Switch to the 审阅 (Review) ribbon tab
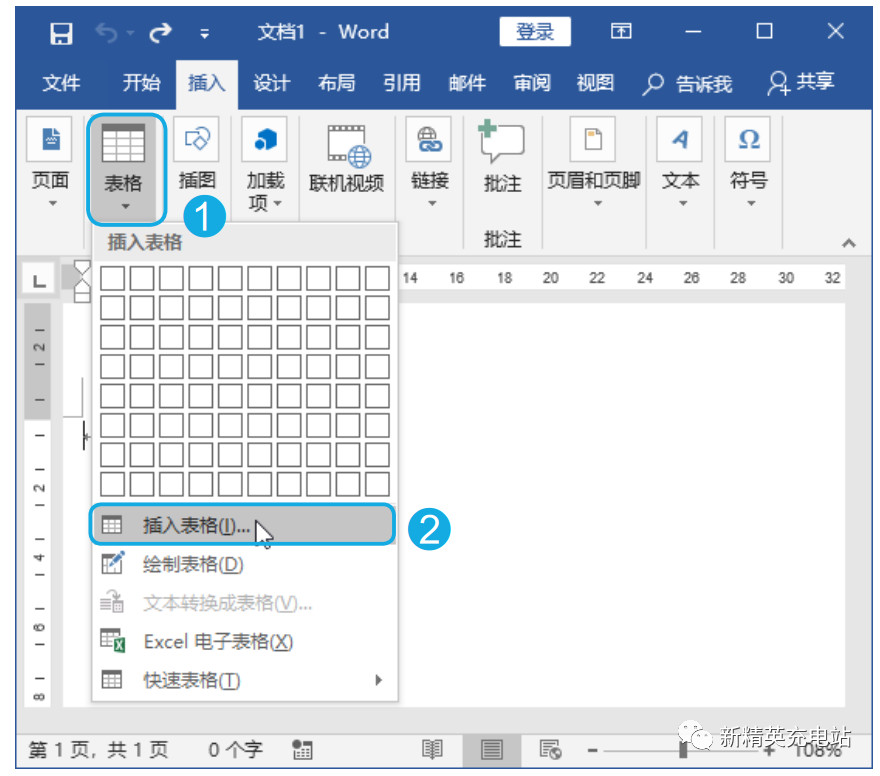The image size is (880, 776). point(531,83)
